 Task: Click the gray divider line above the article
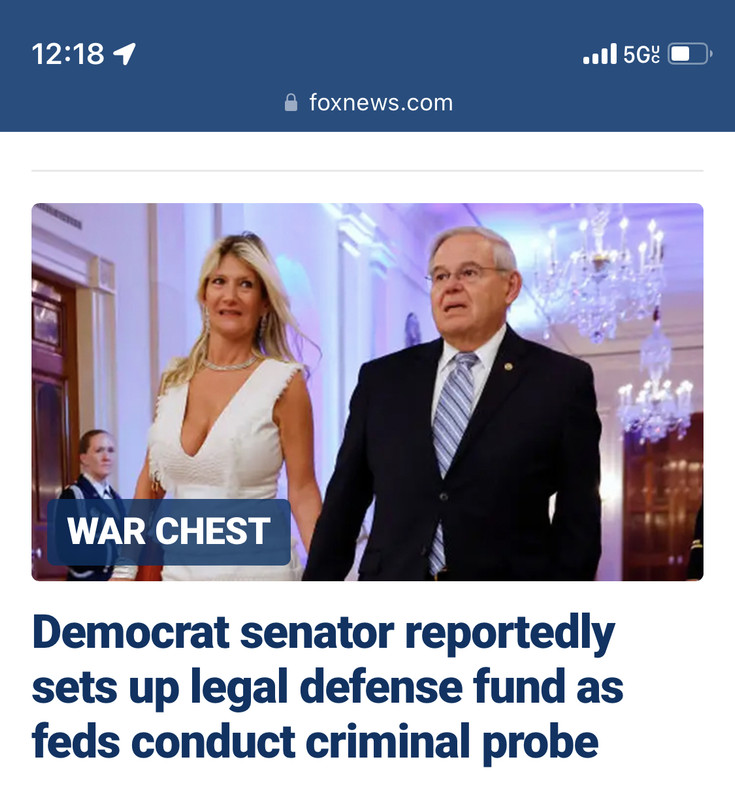coord(367,170)
